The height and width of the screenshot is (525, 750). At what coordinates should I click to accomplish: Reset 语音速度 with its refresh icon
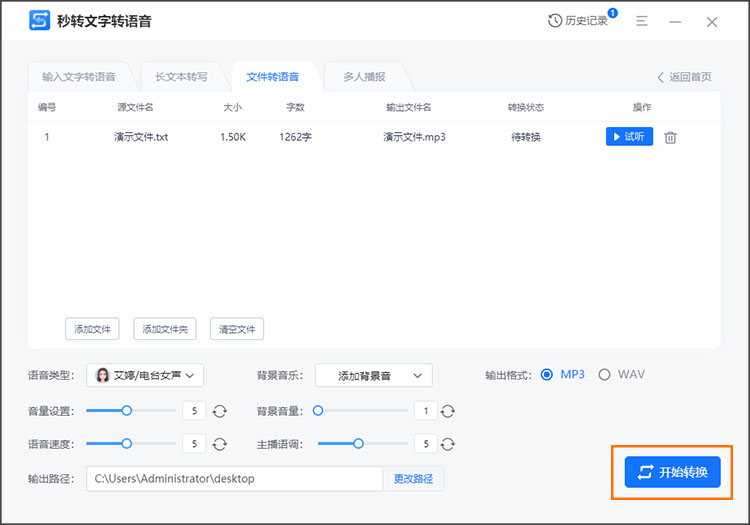tap(220, 444)
